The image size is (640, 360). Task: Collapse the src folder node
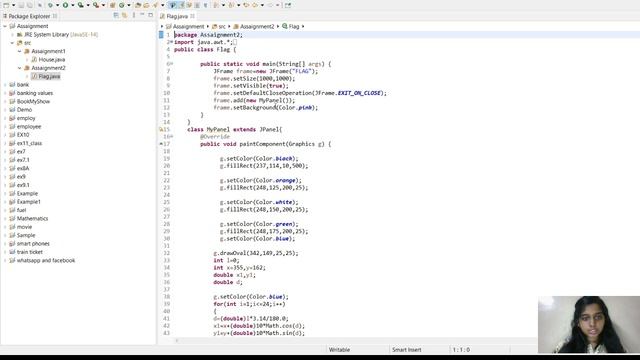[x=12, y=43]
